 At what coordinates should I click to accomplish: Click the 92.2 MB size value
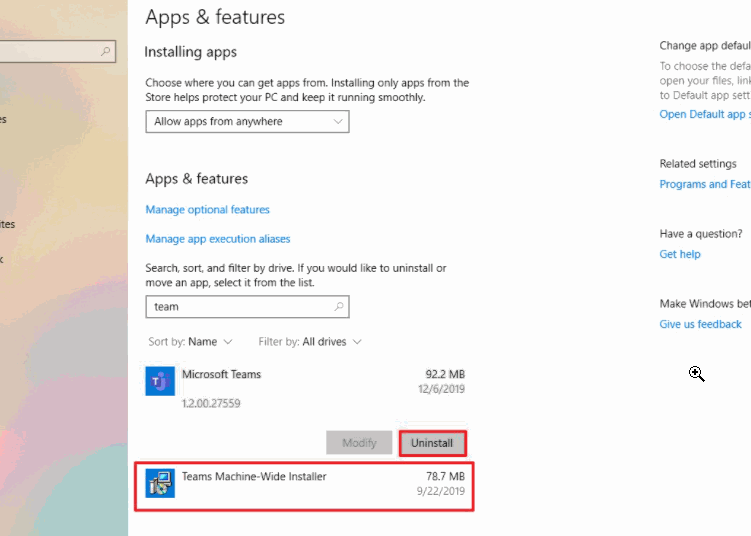tap(445, 374)
